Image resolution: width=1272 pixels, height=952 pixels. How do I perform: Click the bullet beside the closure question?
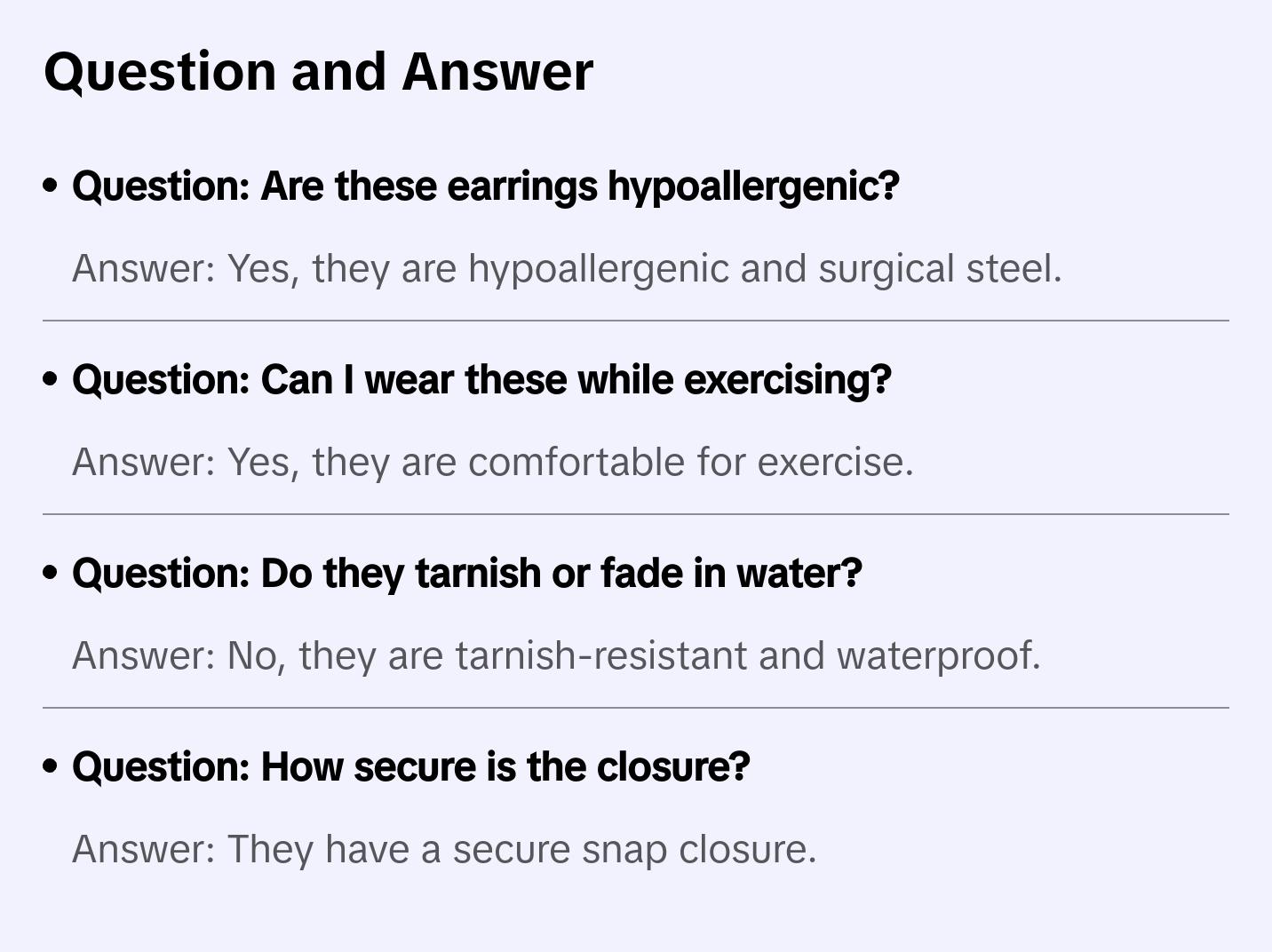51,767
